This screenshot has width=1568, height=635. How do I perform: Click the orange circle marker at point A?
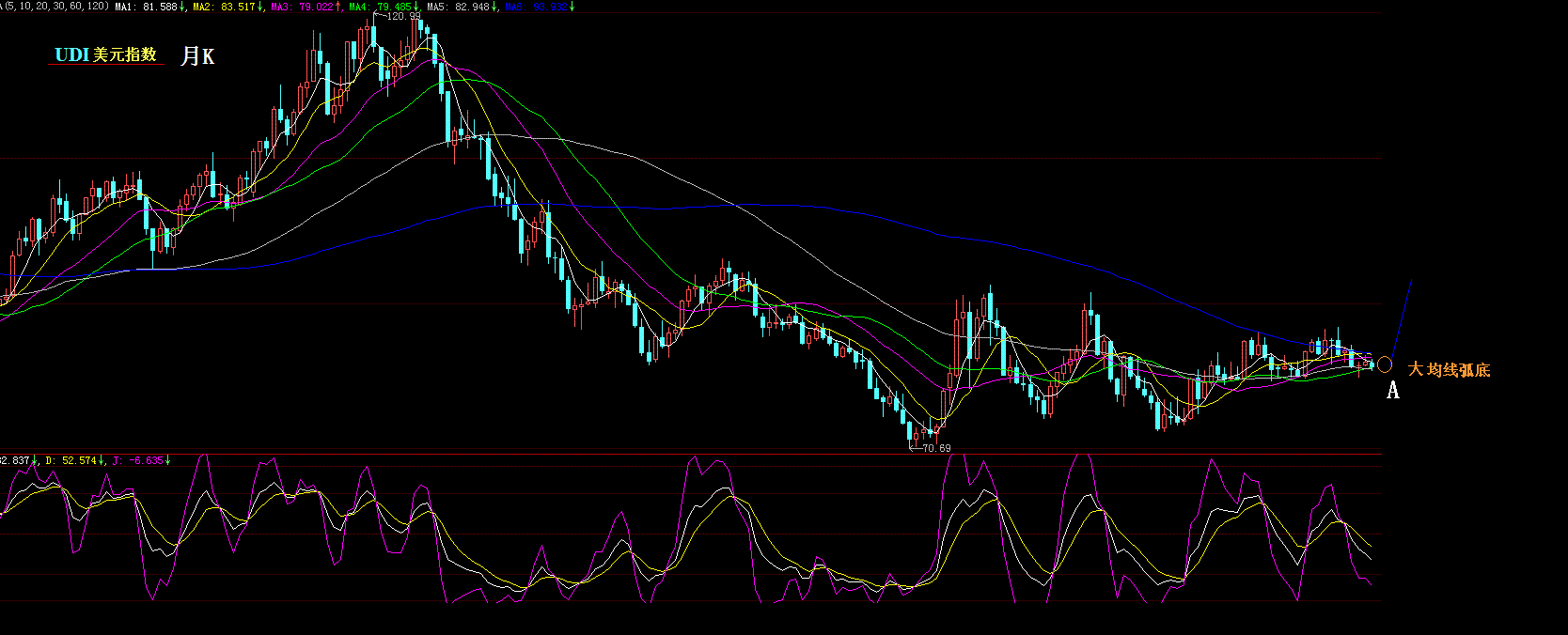pos(1384,364)
